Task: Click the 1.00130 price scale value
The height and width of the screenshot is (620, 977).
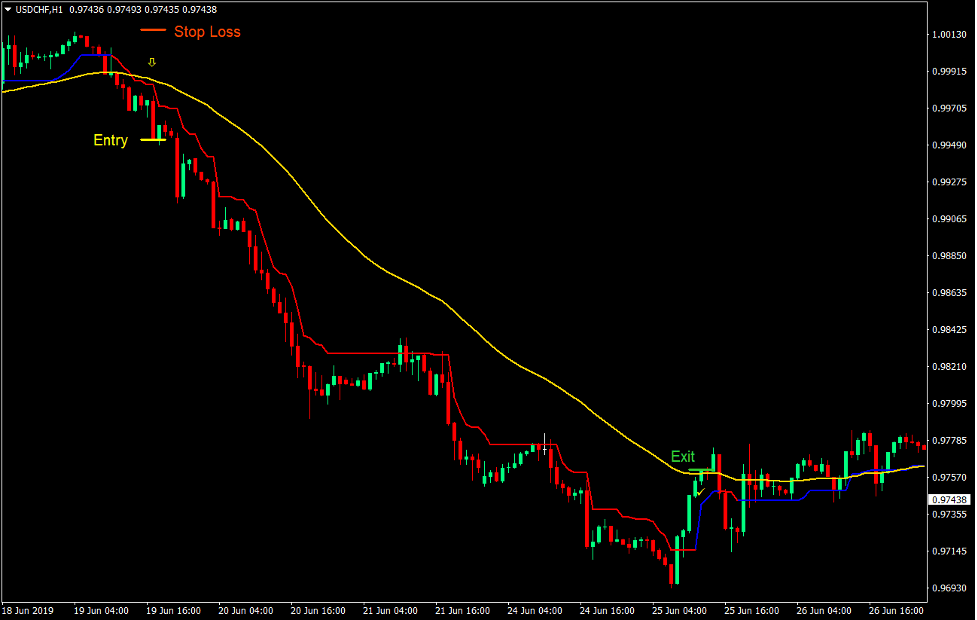Action: [950, 35]
